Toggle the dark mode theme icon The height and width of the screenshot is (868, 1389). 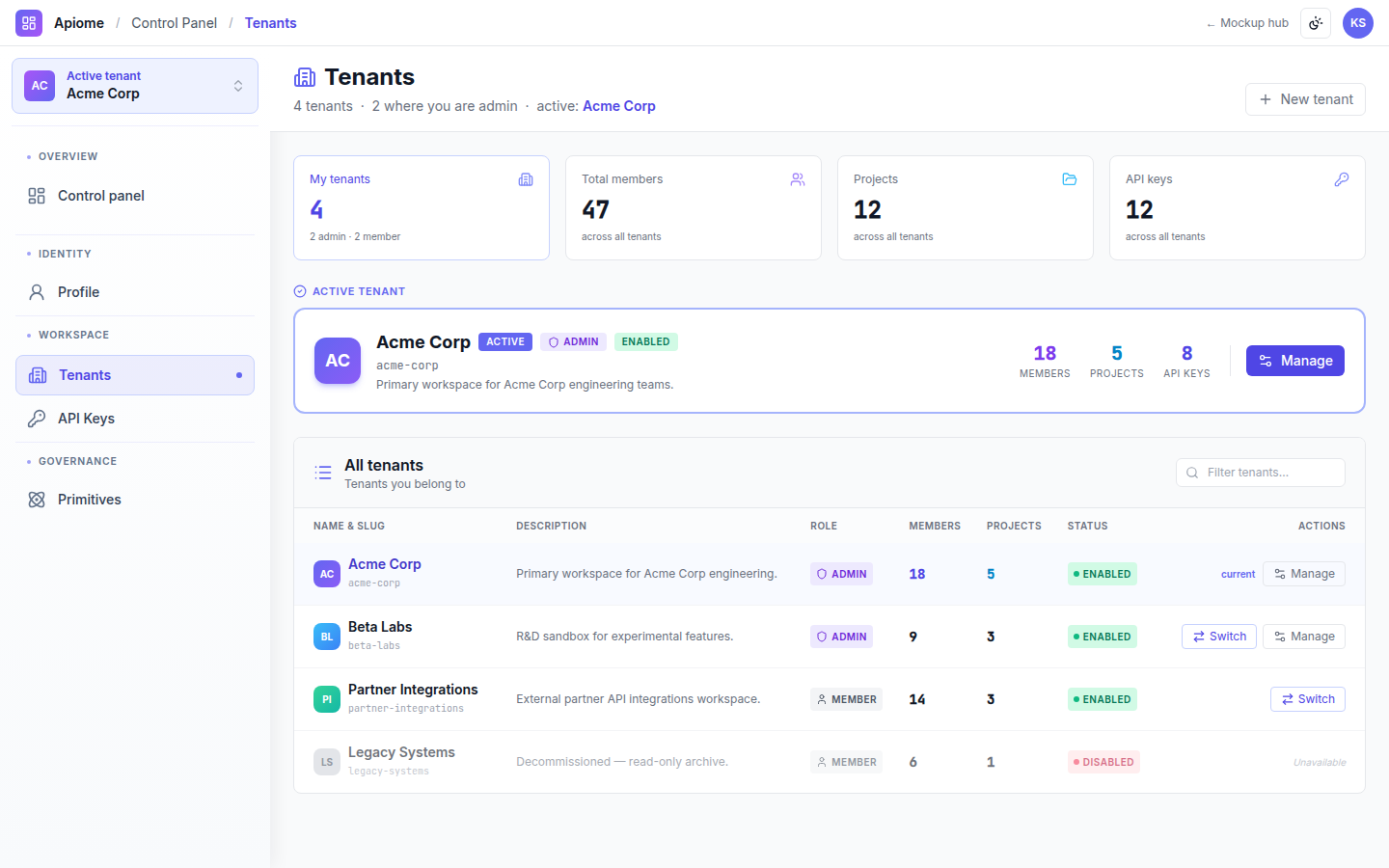(x=1316, y=23)
